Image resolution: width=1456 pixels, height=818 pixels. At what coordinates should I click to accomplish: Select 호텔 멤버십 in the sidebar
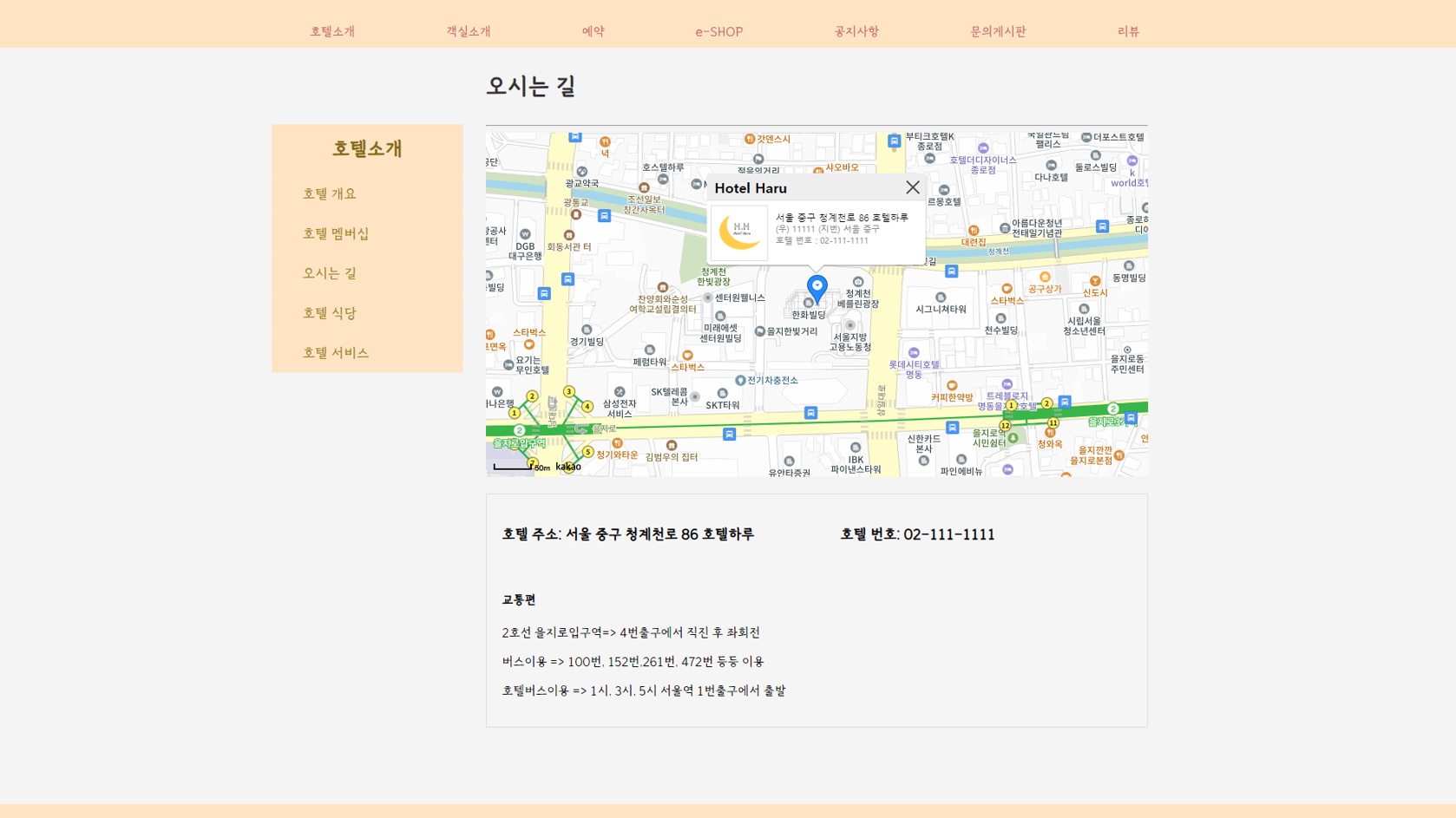pyautogui.click(x=336, y=233)
